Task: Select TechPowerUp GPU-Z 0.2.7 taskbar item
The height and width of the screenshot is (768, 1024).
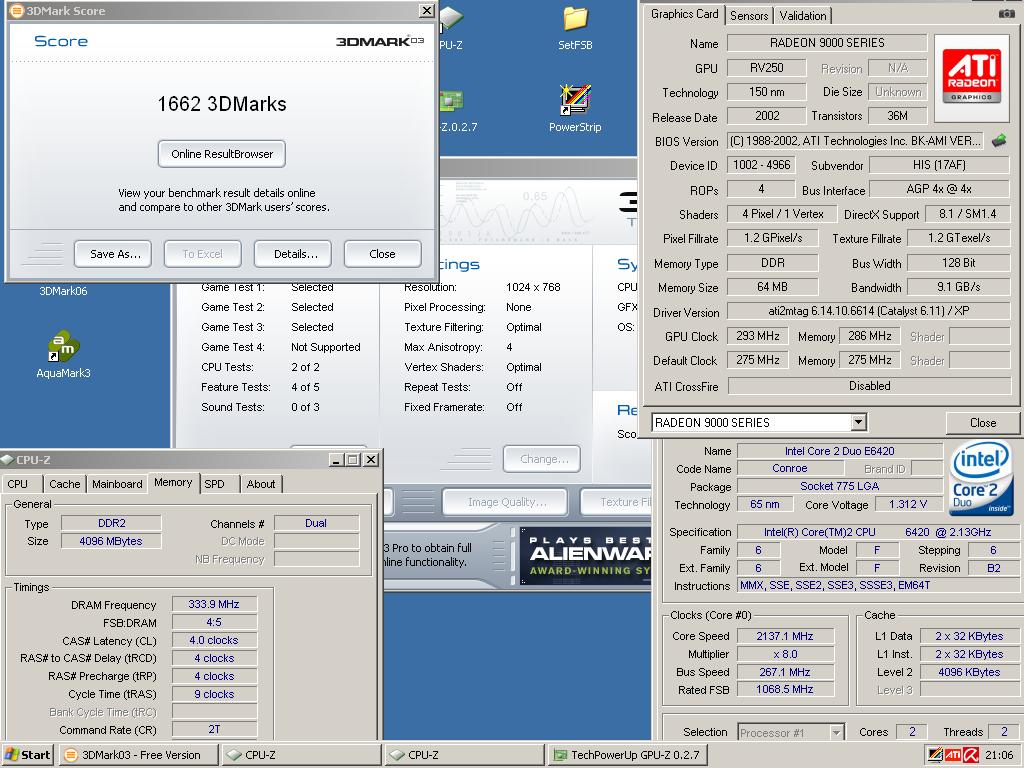Action: [627, 755]
